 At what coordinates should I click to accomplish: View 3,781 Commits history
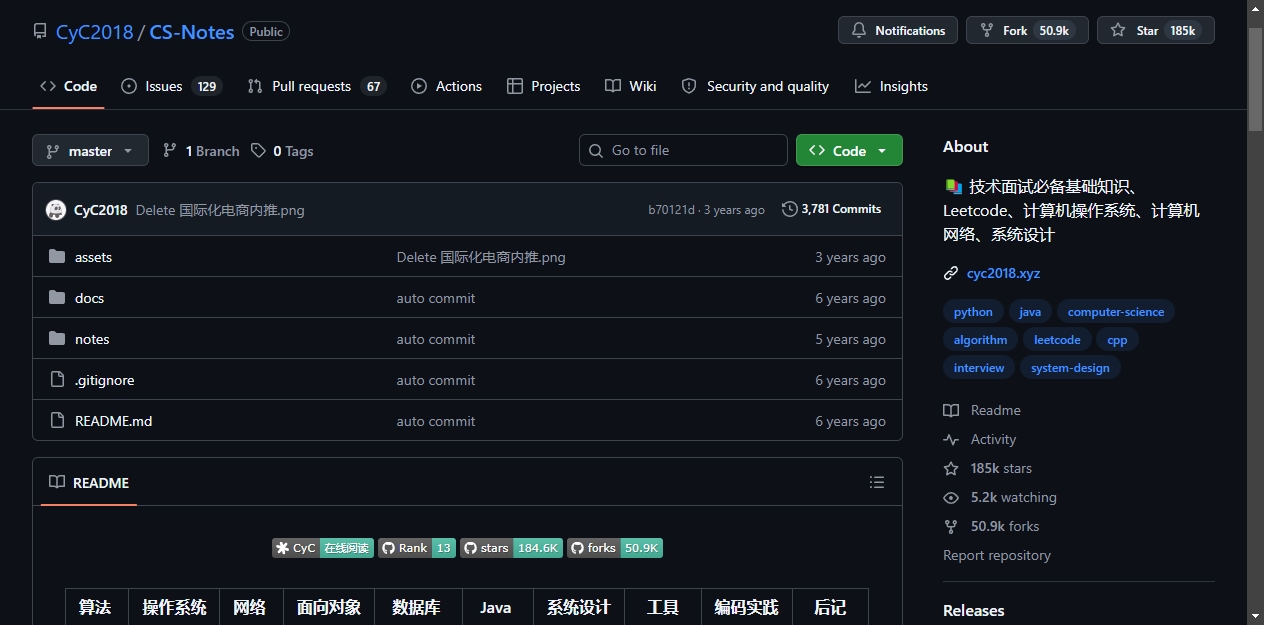click(x=832, y=209)
